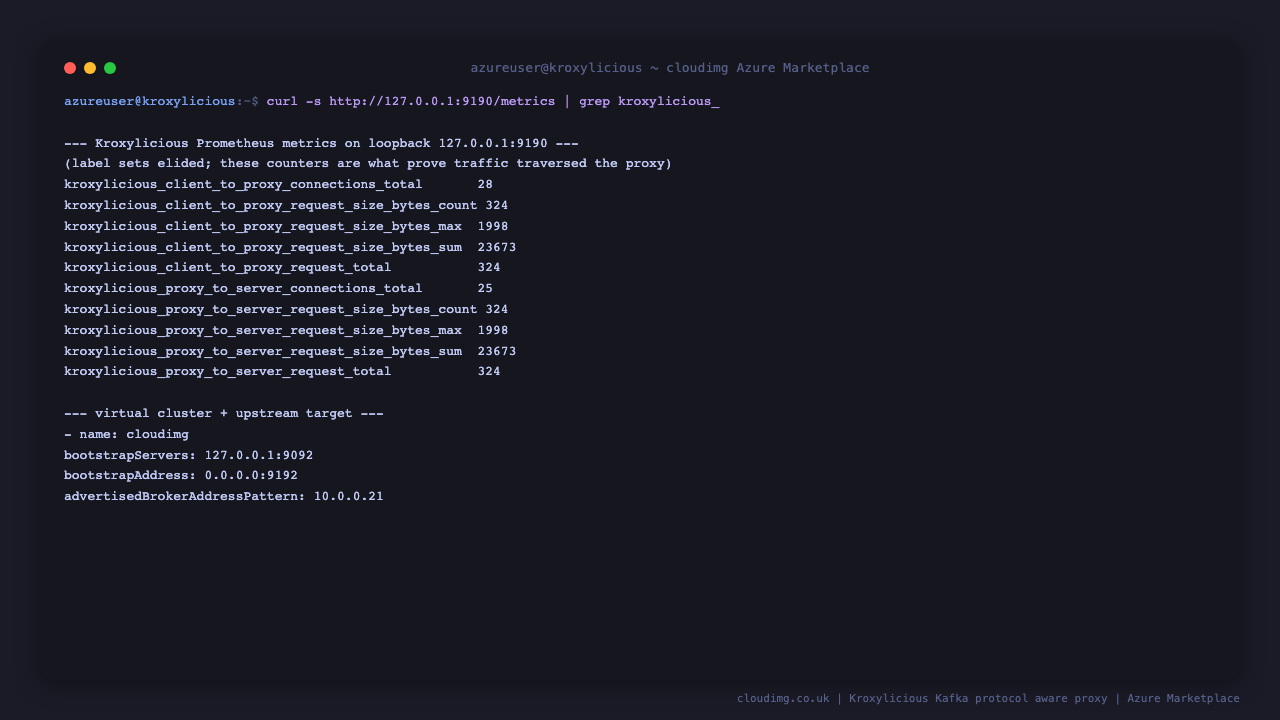1280x720 pixels.
Task: Select kroxylicious_proxy_to_server_request_size_bytes_sum metric
Action: [x=263, y=351]
